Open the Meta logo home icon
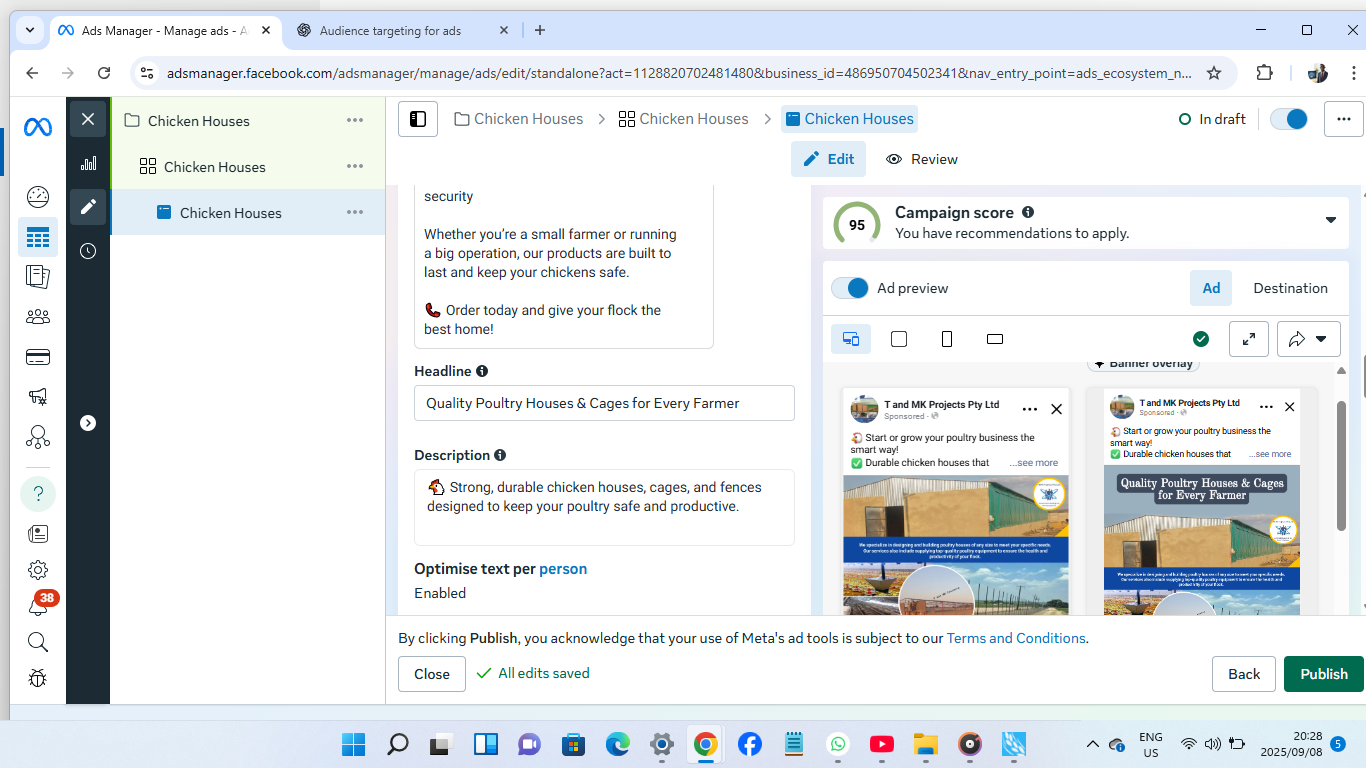The width and height of the screenshot is (1366, 768). pyautogui.click(x=38, y=127)
